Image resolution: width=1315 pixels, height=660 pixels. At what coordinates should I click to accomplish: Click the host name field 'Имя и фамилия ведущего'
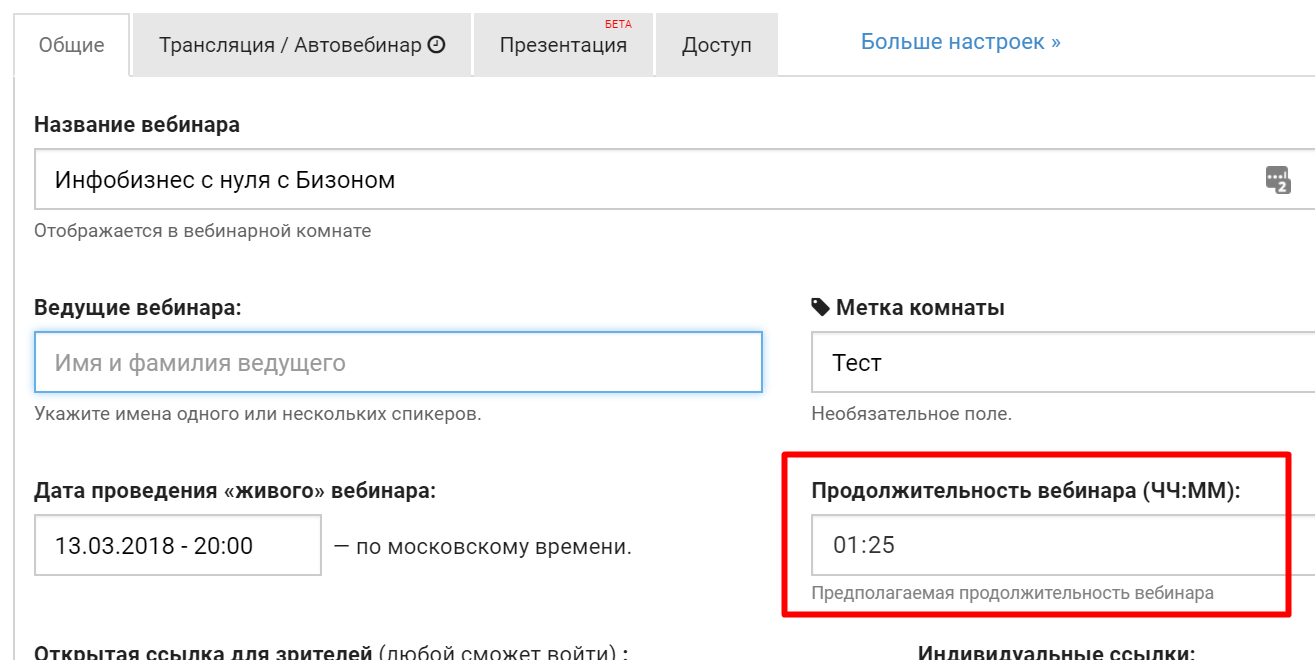coord(398,362)
